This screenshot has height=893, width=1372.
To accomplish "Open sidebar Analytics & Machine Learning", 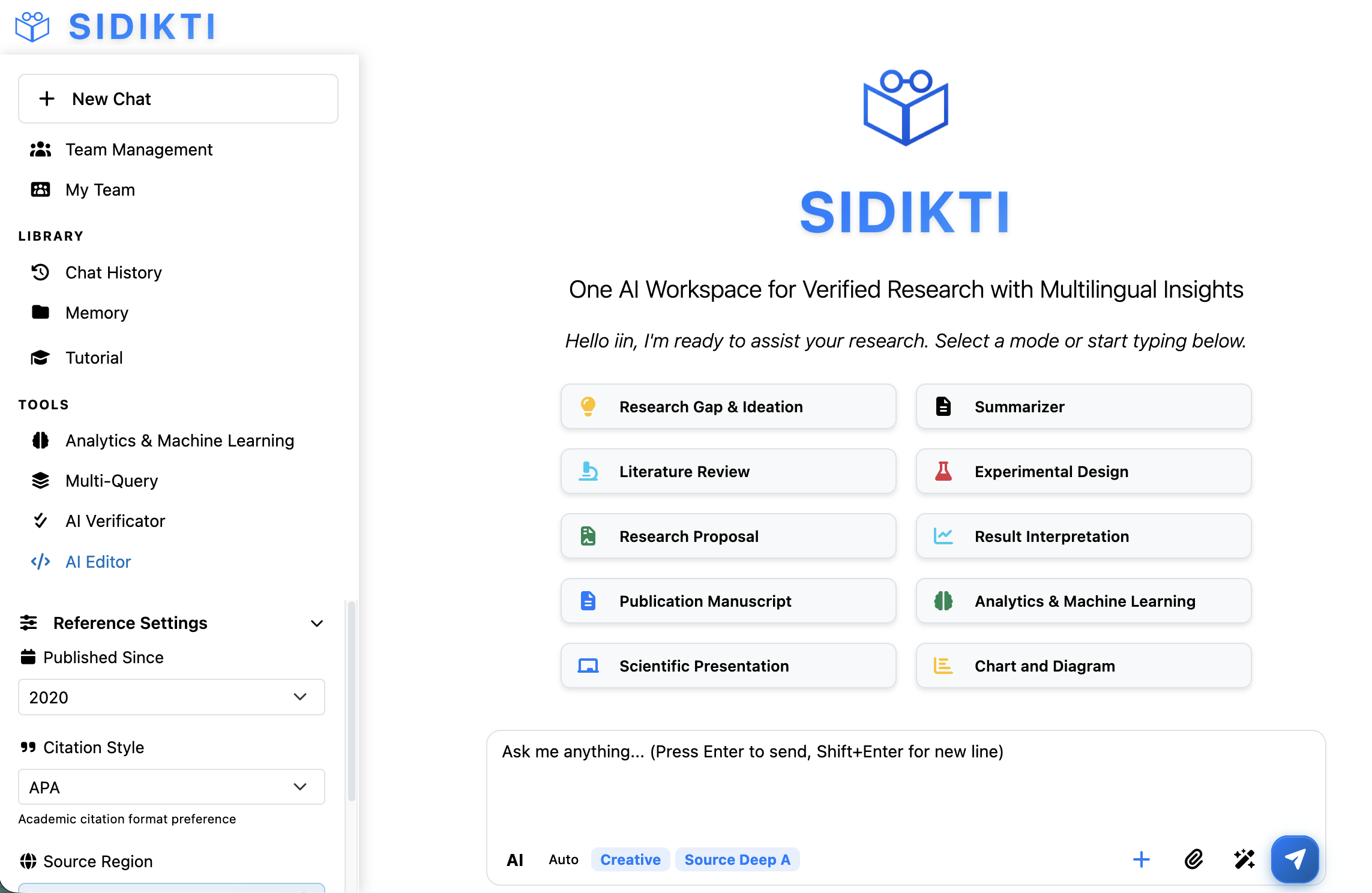I will click(x=180, y=440).
